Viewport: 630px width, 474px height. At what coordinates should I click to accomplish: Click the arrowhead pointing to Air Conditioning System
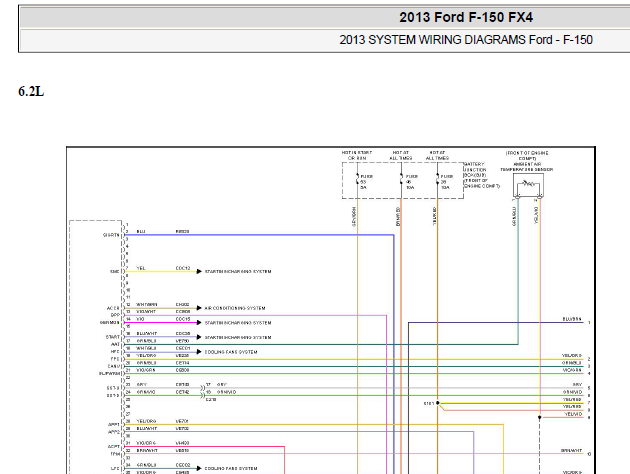click(x=199, y=308)
